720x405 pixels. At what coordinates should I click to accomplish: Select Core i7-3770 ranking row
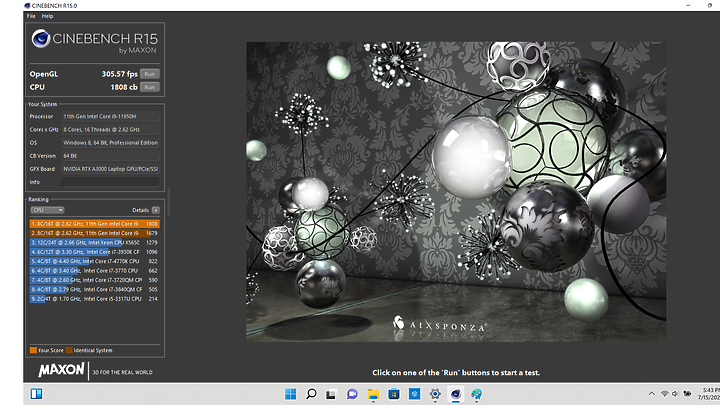click(95, 270)
